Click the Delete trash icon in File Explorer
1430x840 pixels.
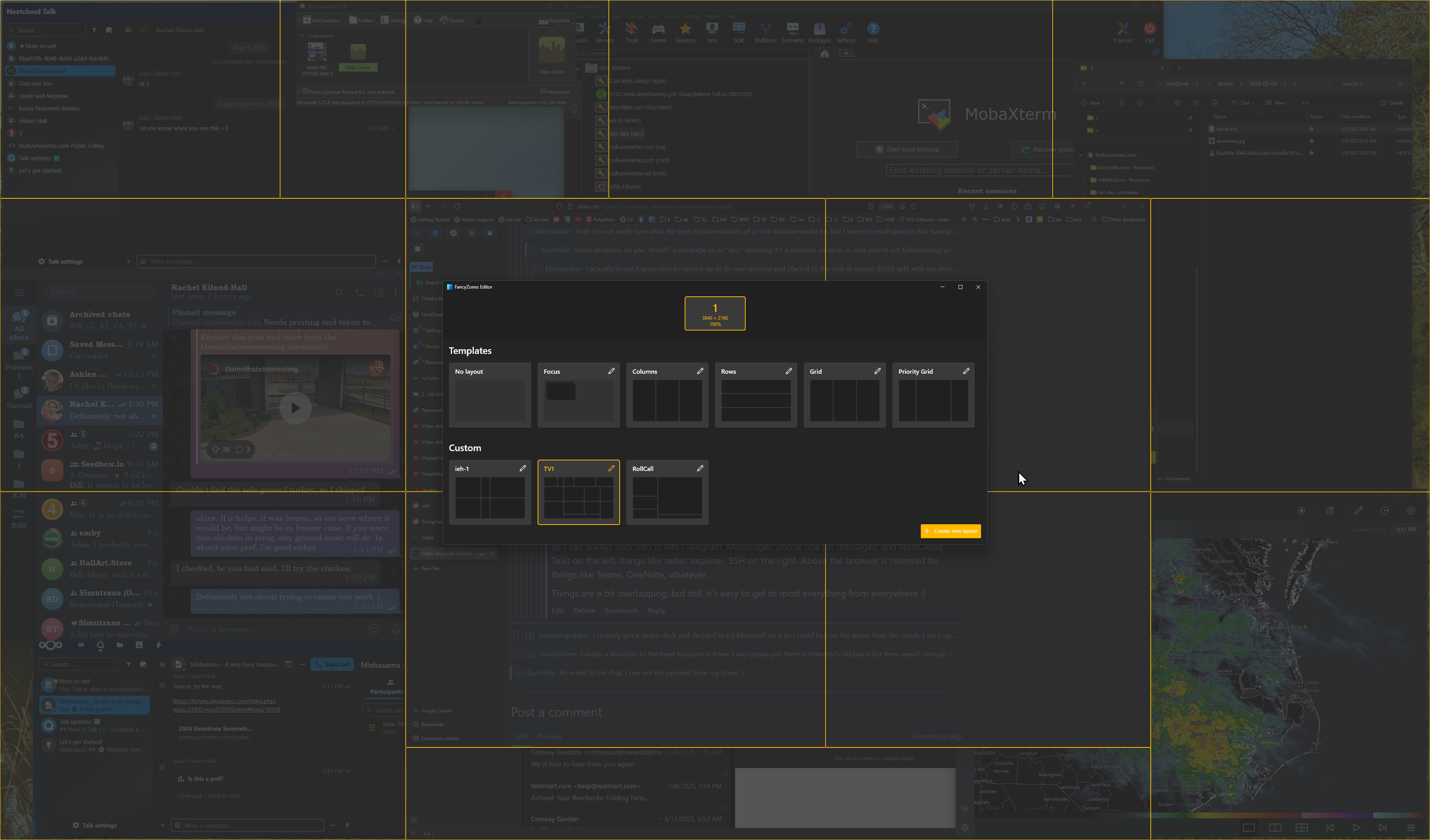(1214, 103)
